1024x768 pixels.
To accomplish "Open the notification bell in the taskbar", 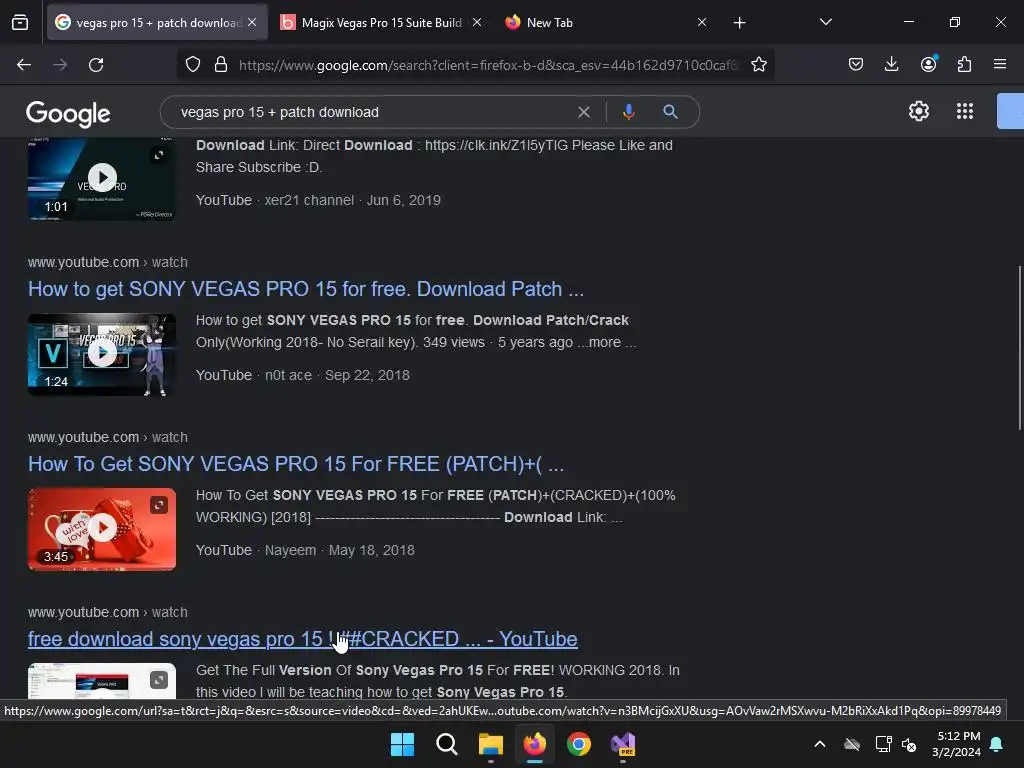I will 997,744.
